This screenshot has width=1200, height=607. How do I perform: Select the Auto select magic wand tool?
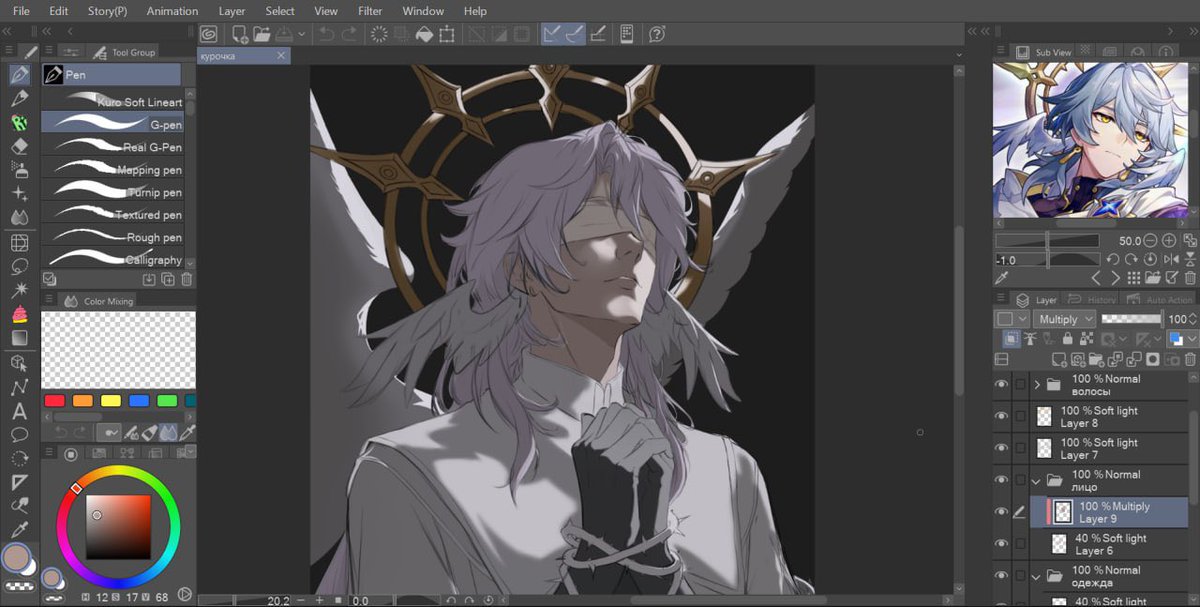[x=19, y=291]
